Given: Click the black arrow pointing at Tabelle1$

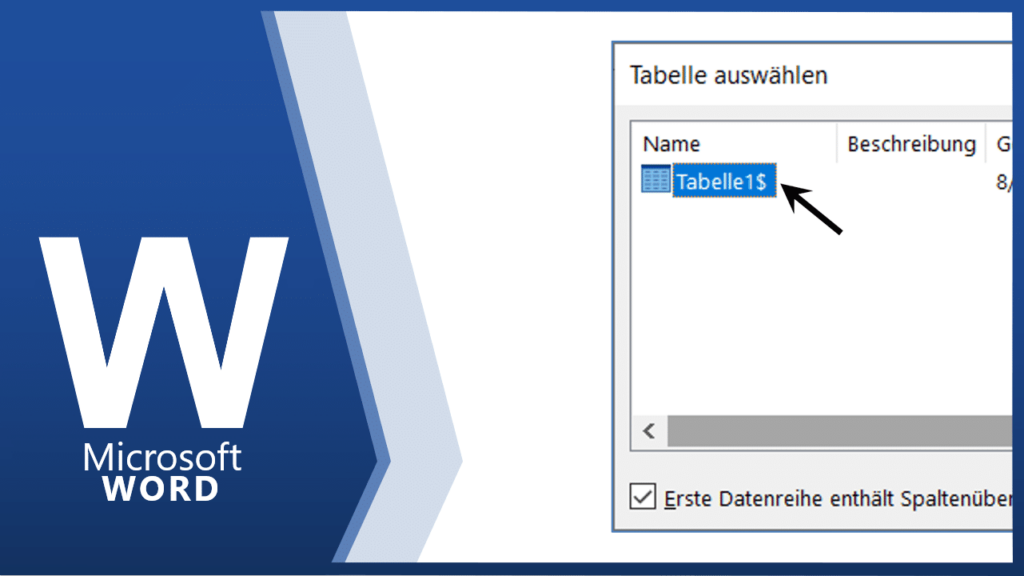Looking at the screenshot, I should point(811,208).
